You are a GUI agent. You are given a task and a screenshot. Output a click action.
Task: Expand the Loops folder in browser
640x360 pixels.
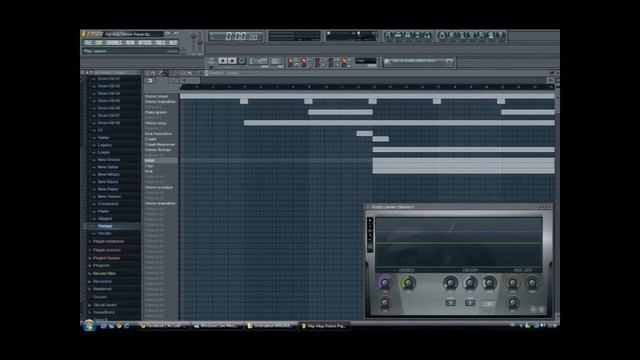[x=104, y=152]
